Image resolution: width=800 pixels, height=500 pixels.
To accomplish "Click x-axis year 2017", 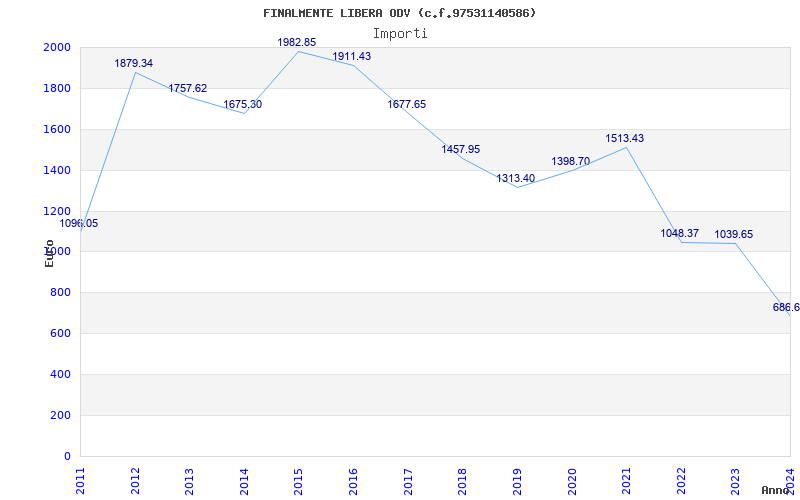I will click(x=408, y=481).
